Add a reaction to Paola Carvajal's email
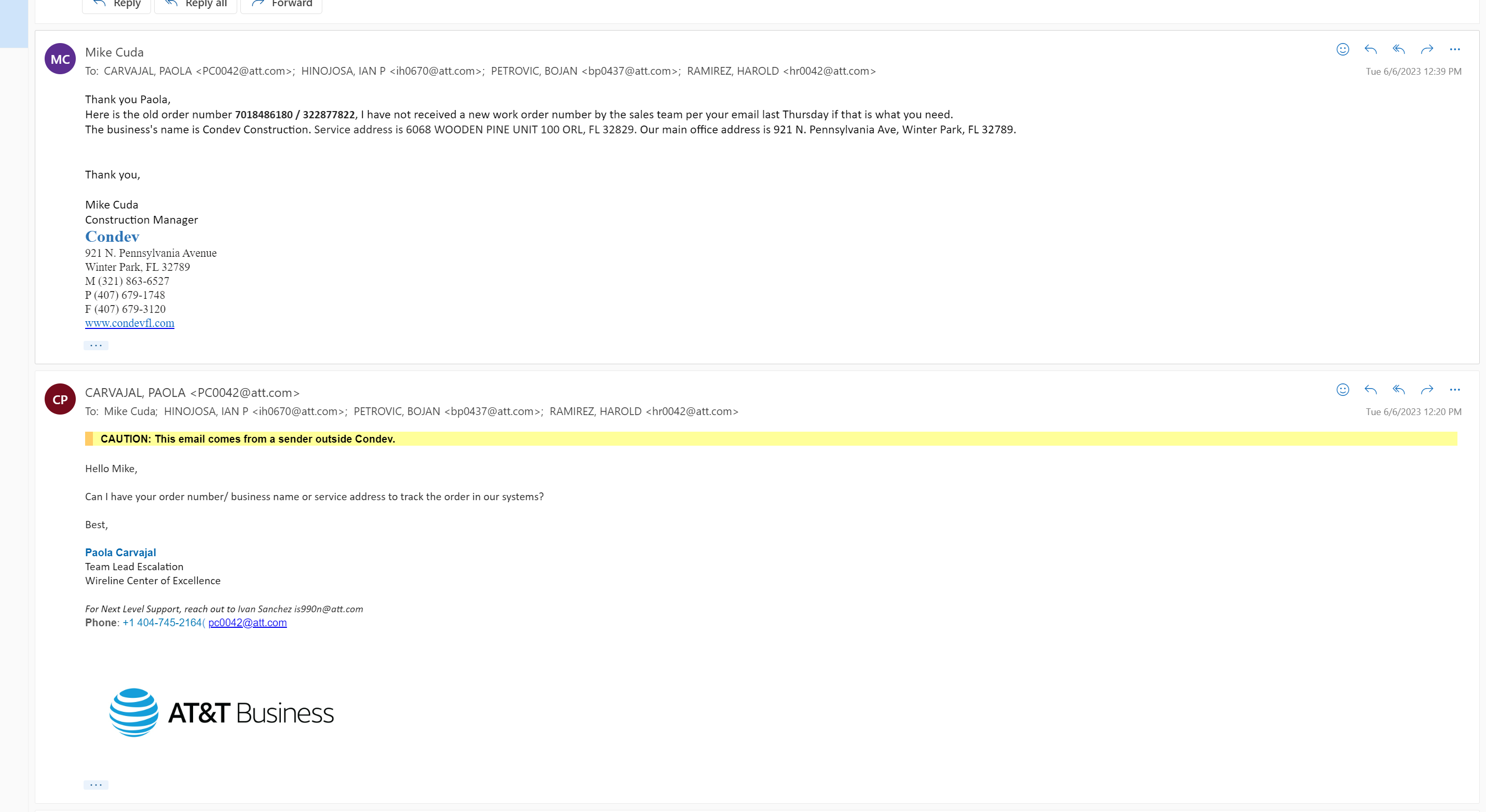This screenshot has width=1486, height=812. (x=1343, y=390)
